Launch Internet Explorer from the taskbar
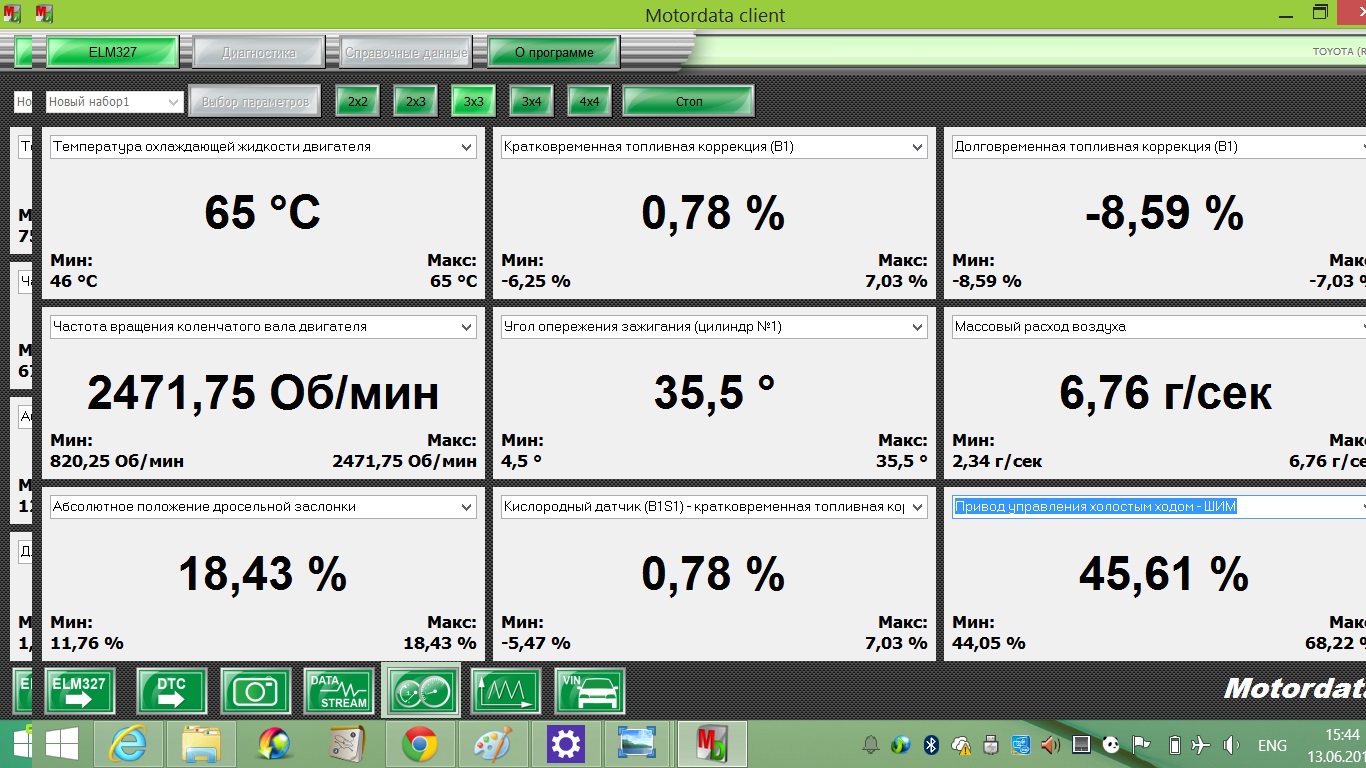The height and width of the screenshot is (768, 1366). (x=128, y=745)
